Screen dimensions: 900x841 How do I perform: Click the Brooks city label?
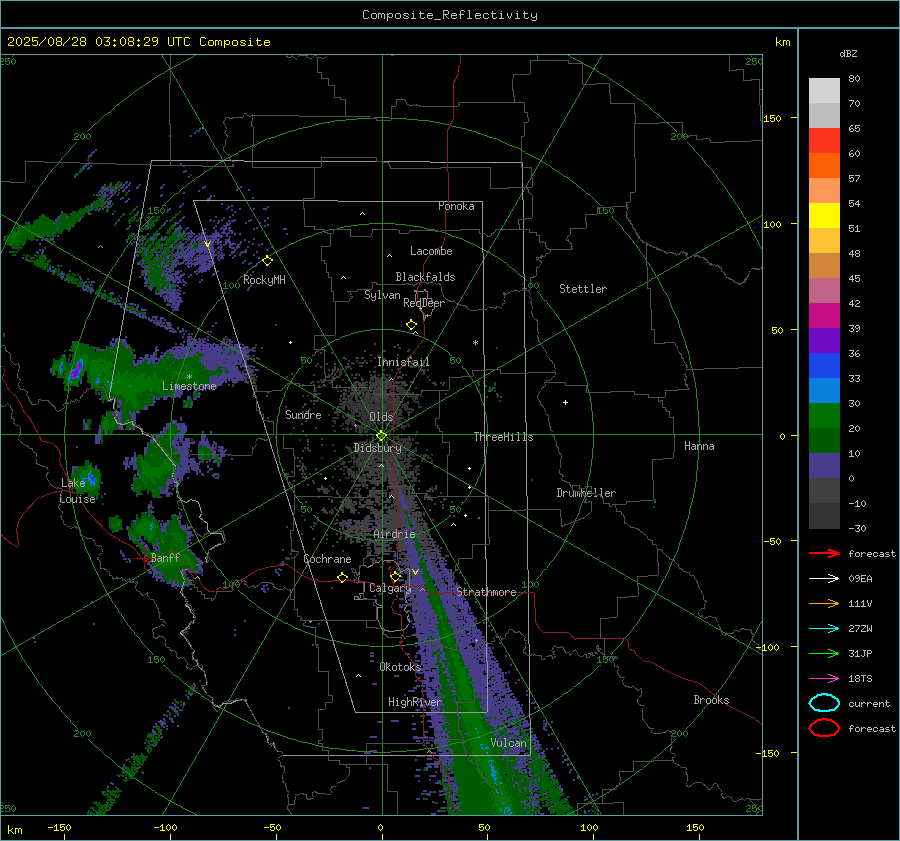[x=711, y=700]
